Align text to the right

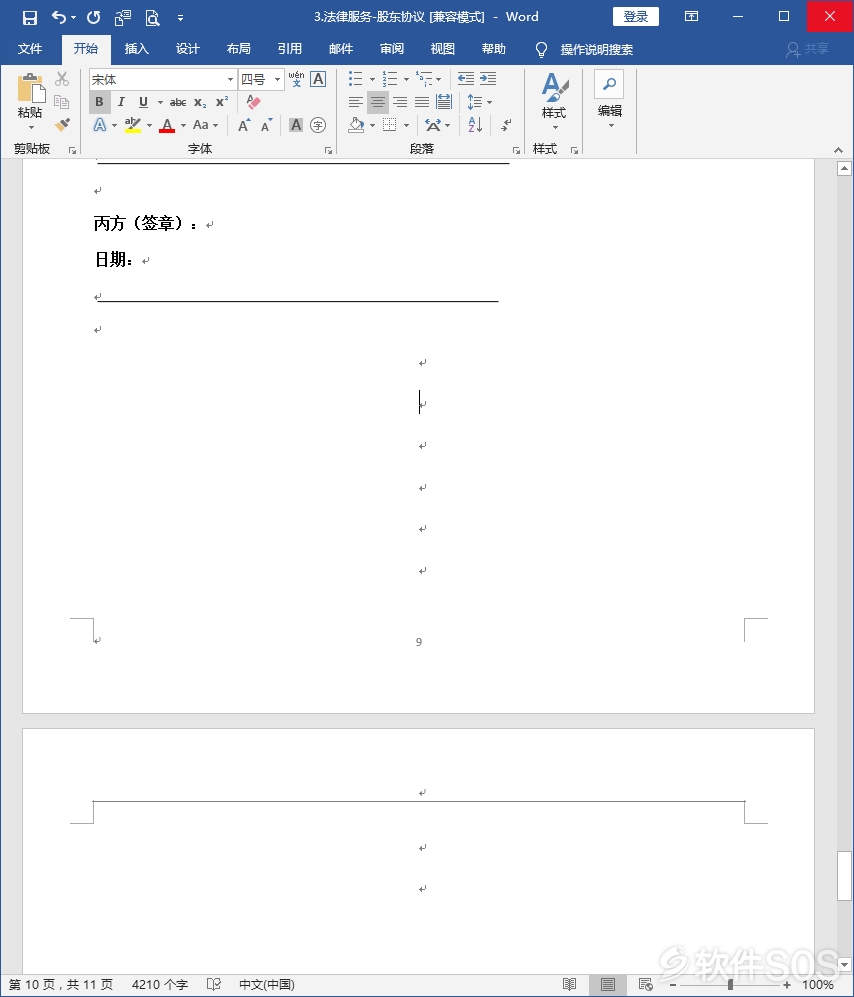(x=400, y=102)
